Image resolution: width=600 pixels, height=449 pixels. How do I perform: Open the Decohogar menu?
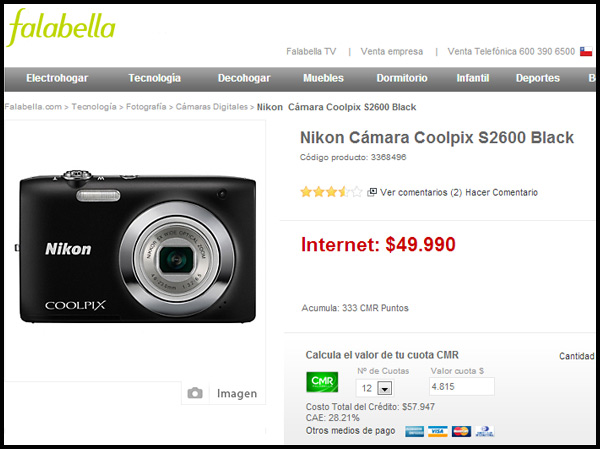pos(244,78)
